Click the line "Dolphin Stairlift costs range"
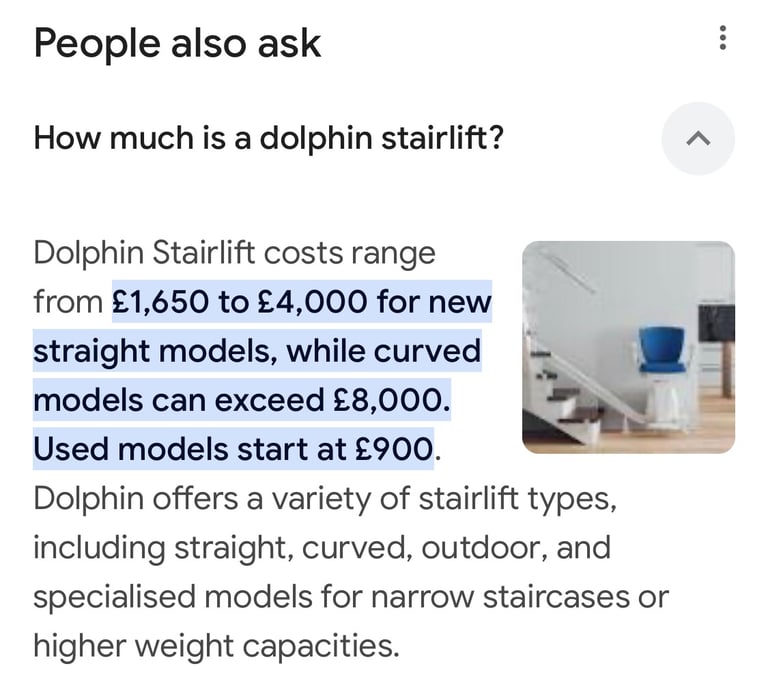This screenshot has width=768, height=692. (235, 253)
